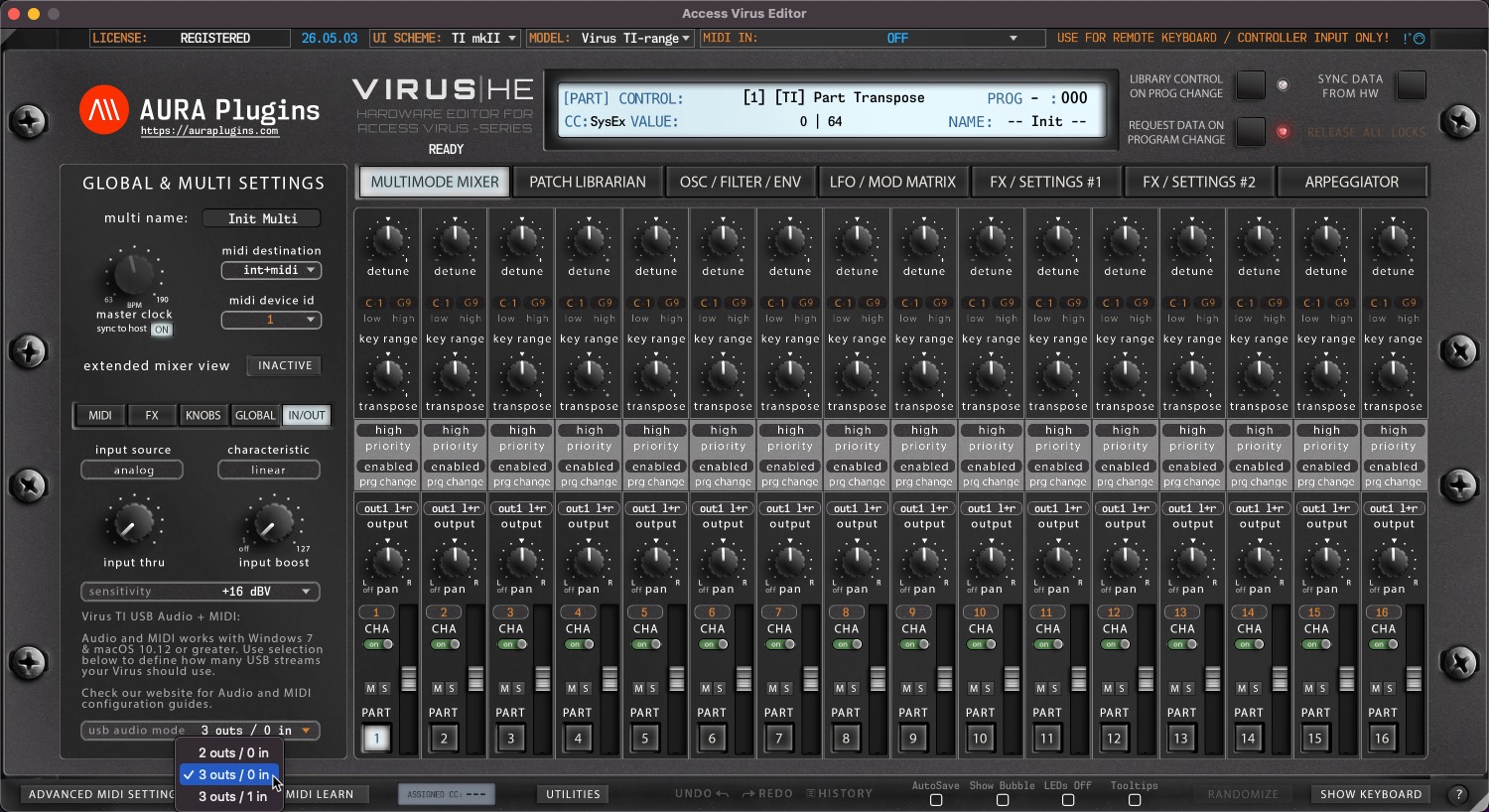The image size is (1489, 812).
Task: Click the detune knob of channel 1
Action: 388,239
